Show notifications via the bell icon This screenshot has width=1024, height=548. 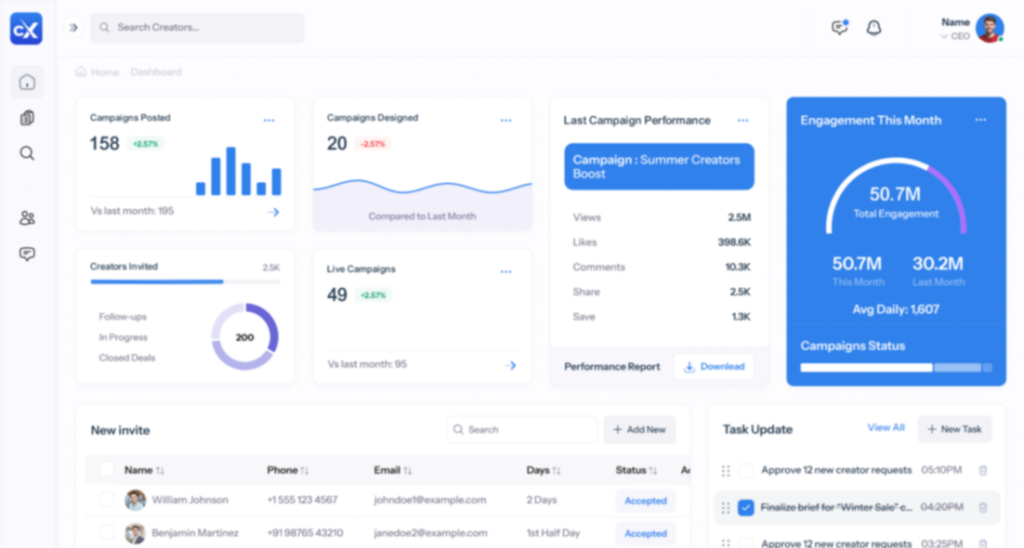[x=874, y=27]
